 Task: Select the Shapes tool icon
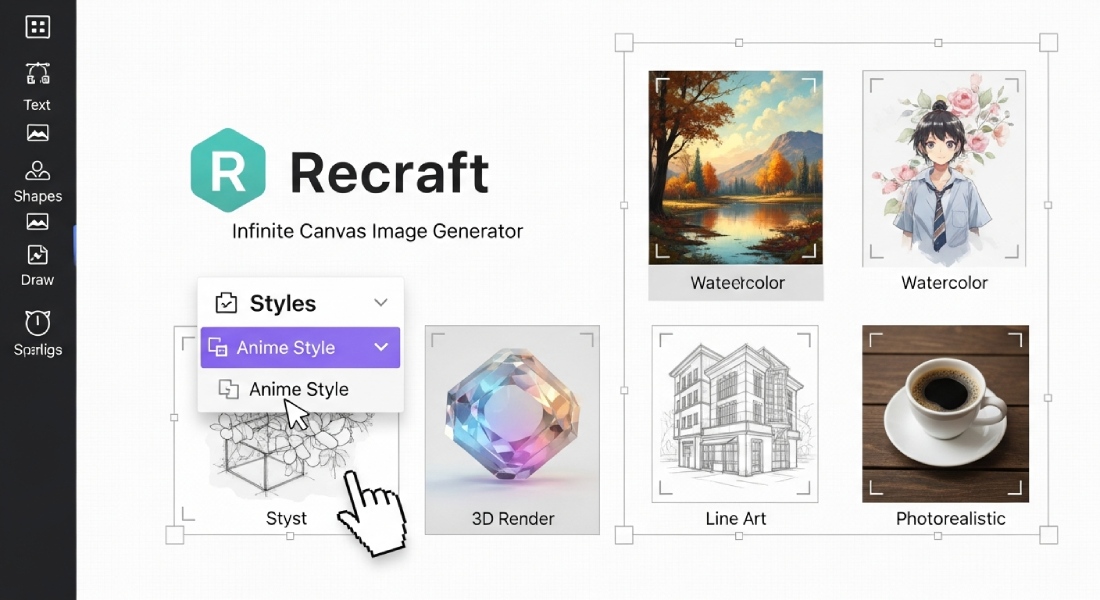click(37, 171)
